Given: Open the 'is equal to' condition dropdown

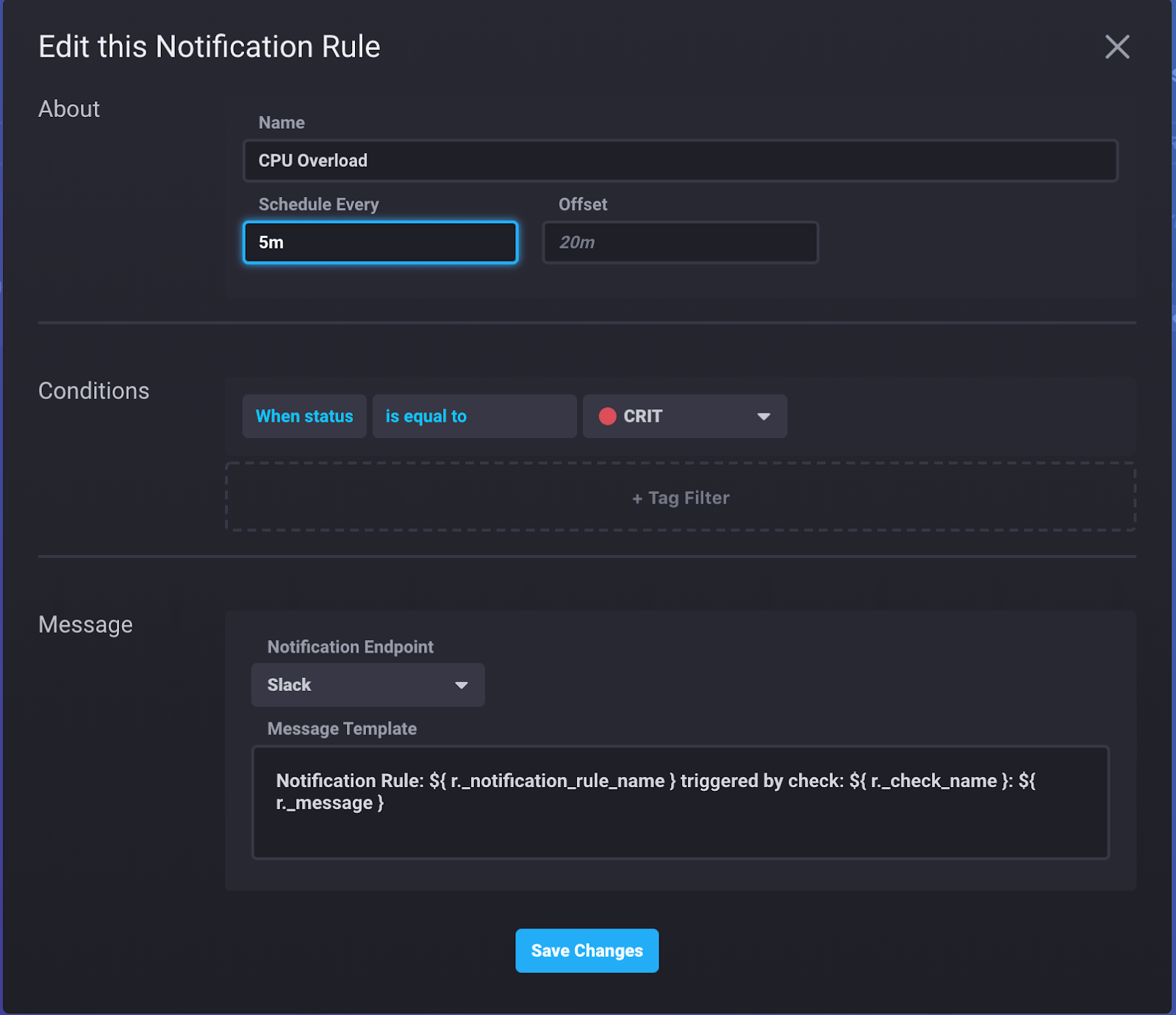Looking at the screenshot, I should (474, 416).
